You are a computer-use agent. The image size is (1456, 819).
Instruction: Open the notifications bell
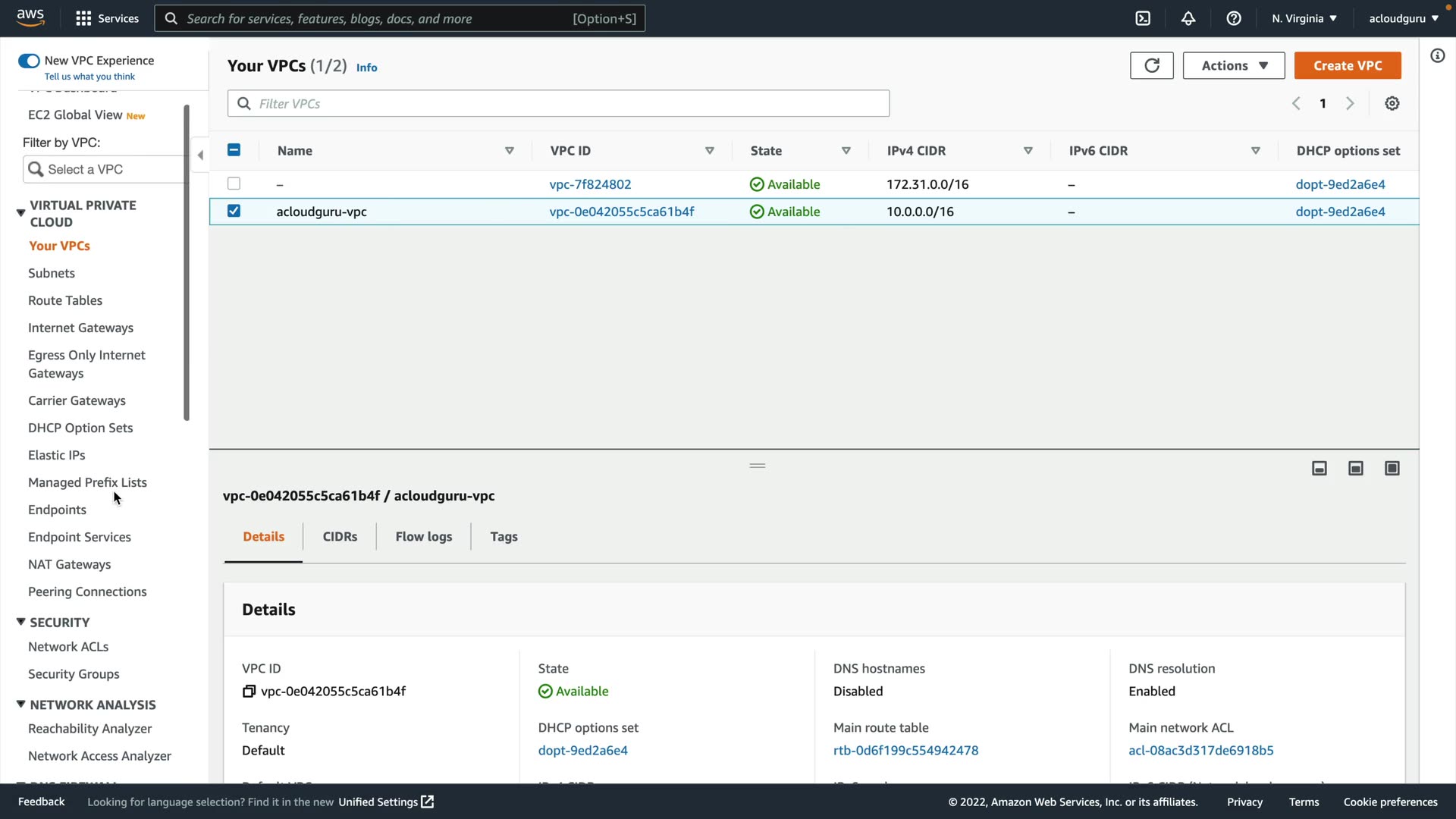click(1188, 18)
